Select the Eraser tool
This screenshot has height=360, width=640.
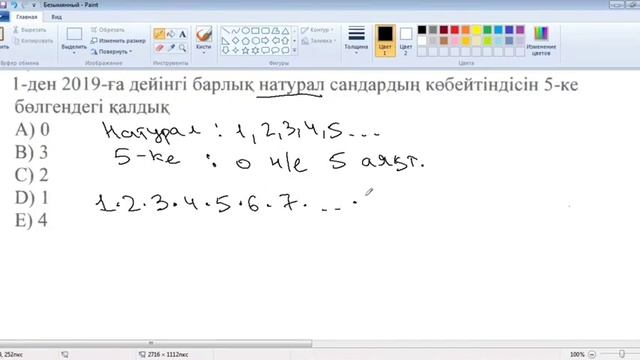point(159,48)
